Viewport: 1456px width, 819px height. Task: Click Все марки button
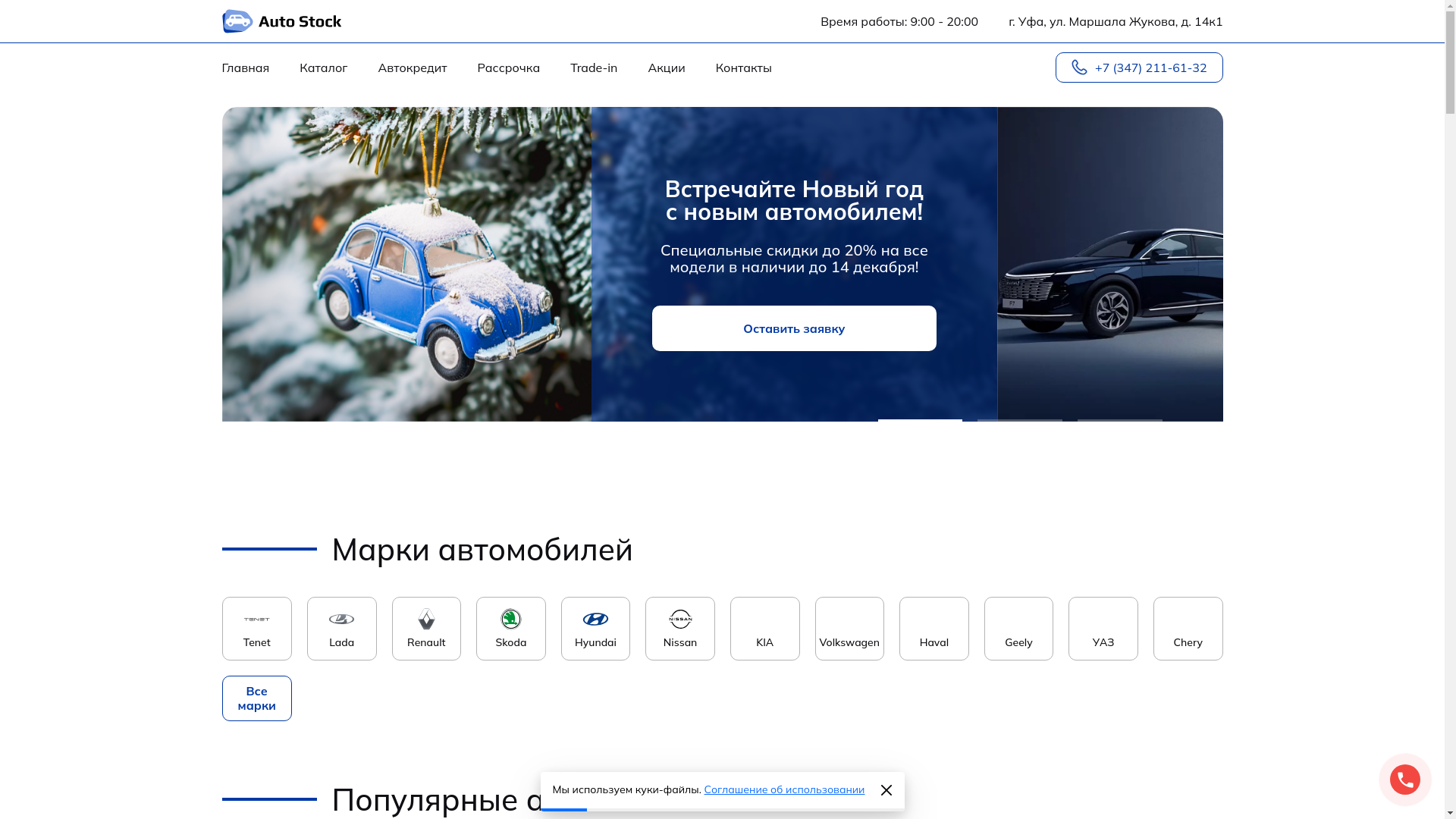(x=256, y=698)
